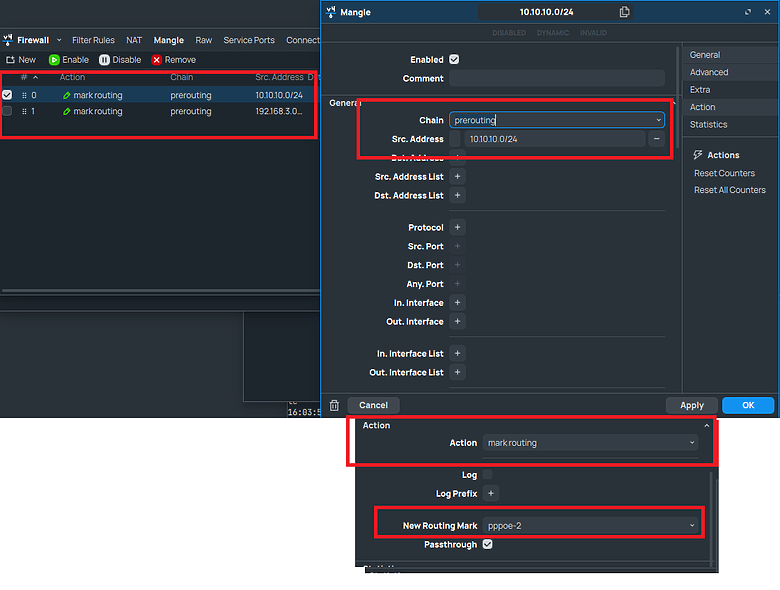Screen dimensions: 780x590
Task: Sort by # column arrow
Action: pos(35,77)
